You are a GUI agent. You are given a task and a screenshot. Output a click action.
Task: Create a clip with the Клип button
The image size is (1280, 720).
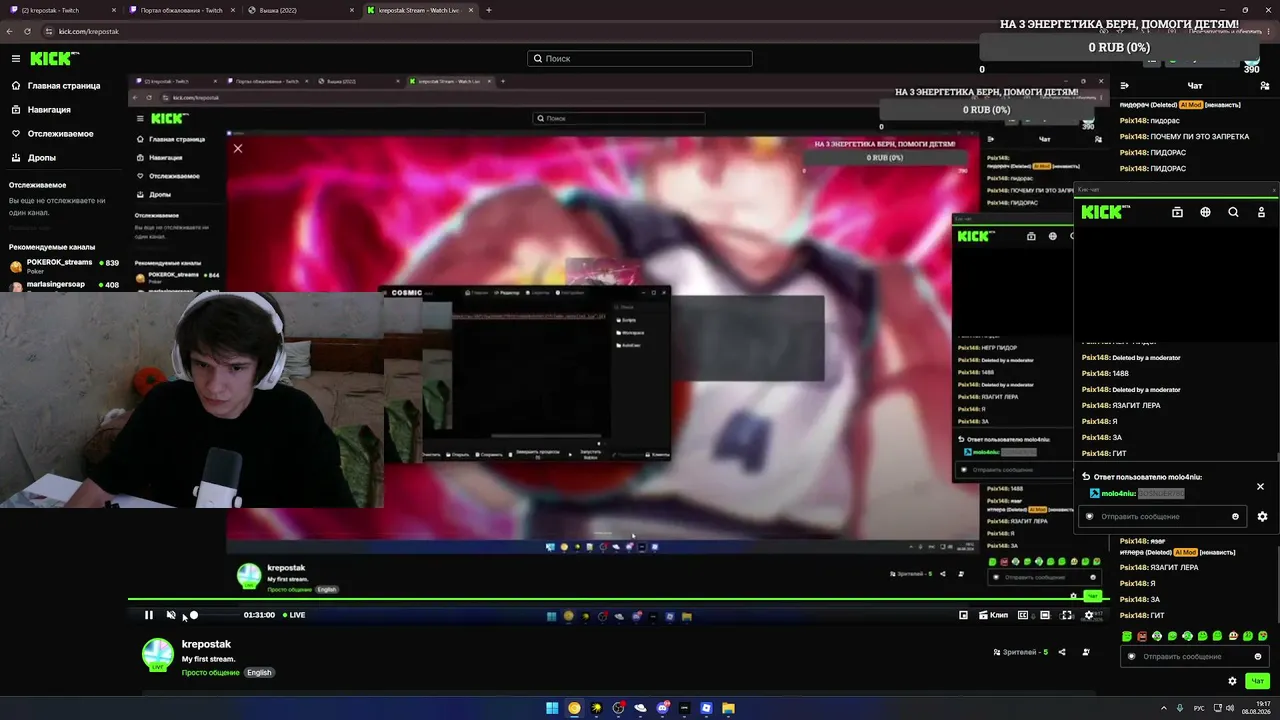point(994,615)
